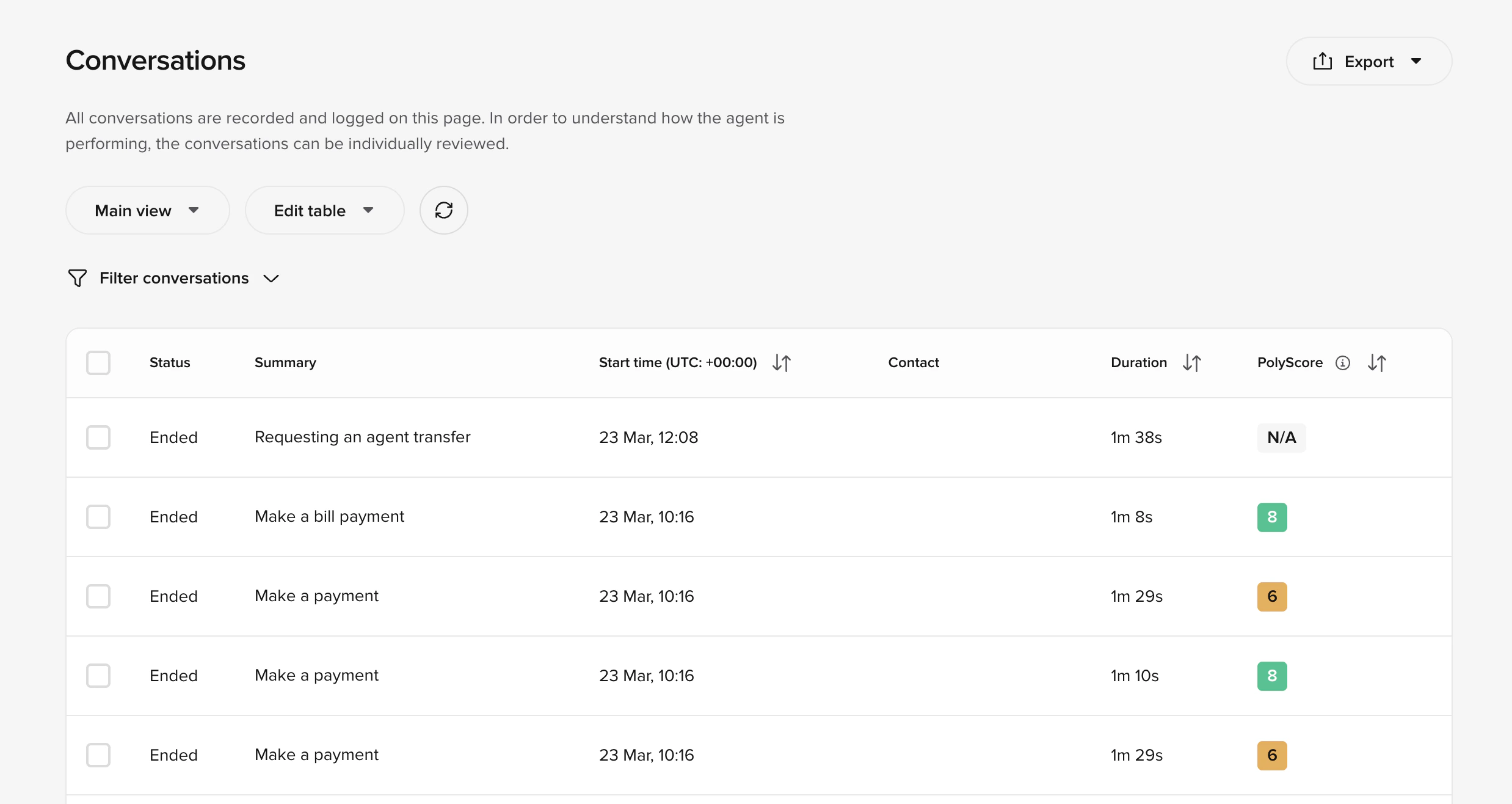Click N/A PolyScore badge
This screenshot has height=804, width=1512.
[x=1281, y=437]
